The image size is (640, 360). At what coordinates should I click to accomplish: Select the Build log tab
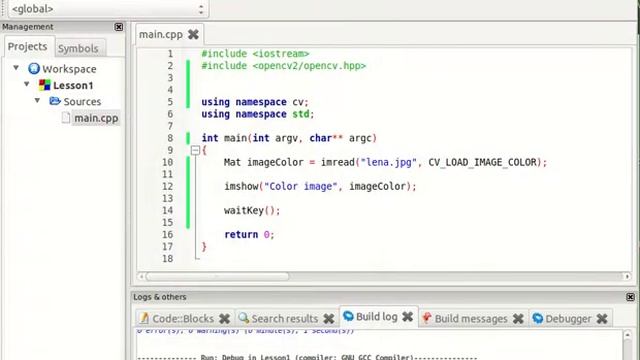[377, 317]
